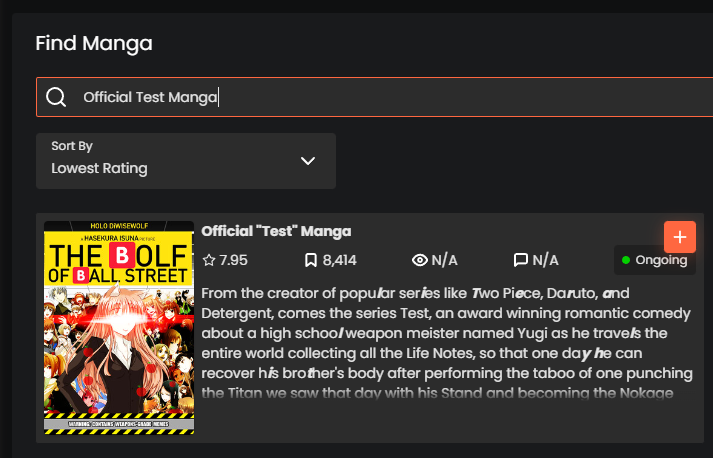713x458 pixels.
Task: Click the star rating icon
Action: tap(209, 260)
